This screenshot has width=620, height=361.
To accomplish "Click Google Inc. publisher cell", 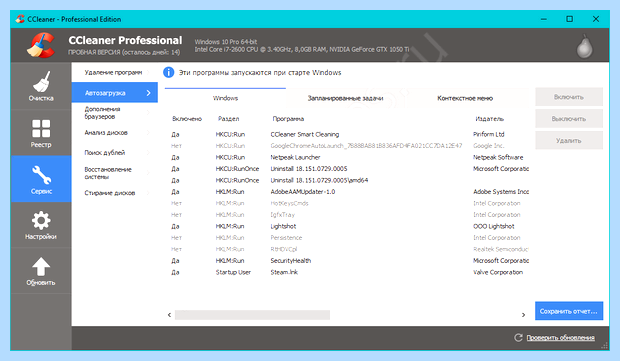I will (489, 146).
